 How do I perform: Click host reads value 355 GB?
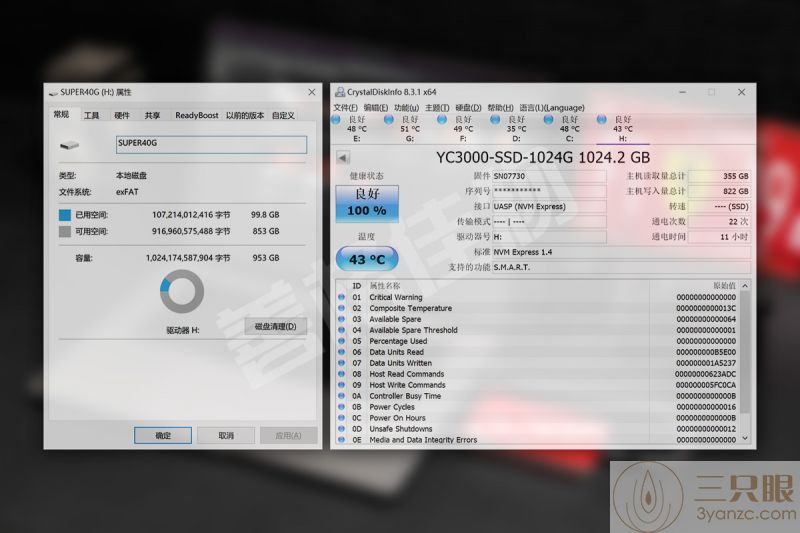click(719, 176)
